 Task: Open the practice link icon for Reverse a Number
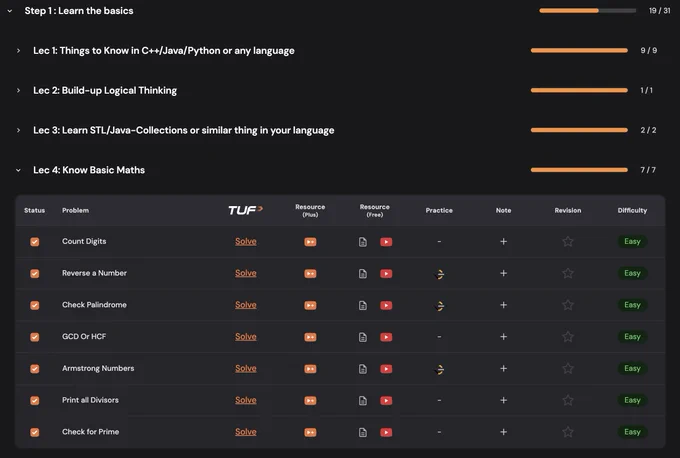click(439, 274)
